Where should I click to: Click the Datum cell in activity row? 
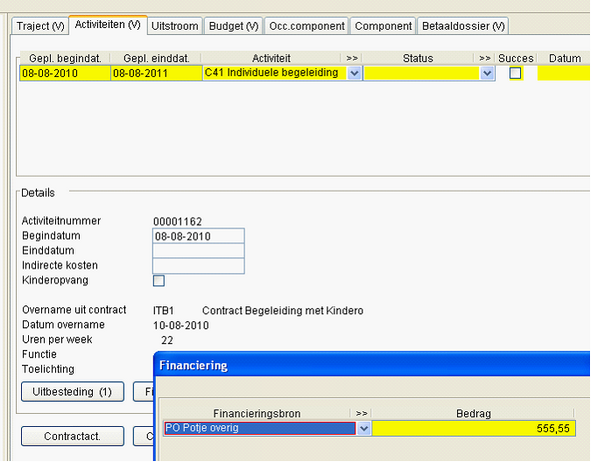(x=564, y=73)
